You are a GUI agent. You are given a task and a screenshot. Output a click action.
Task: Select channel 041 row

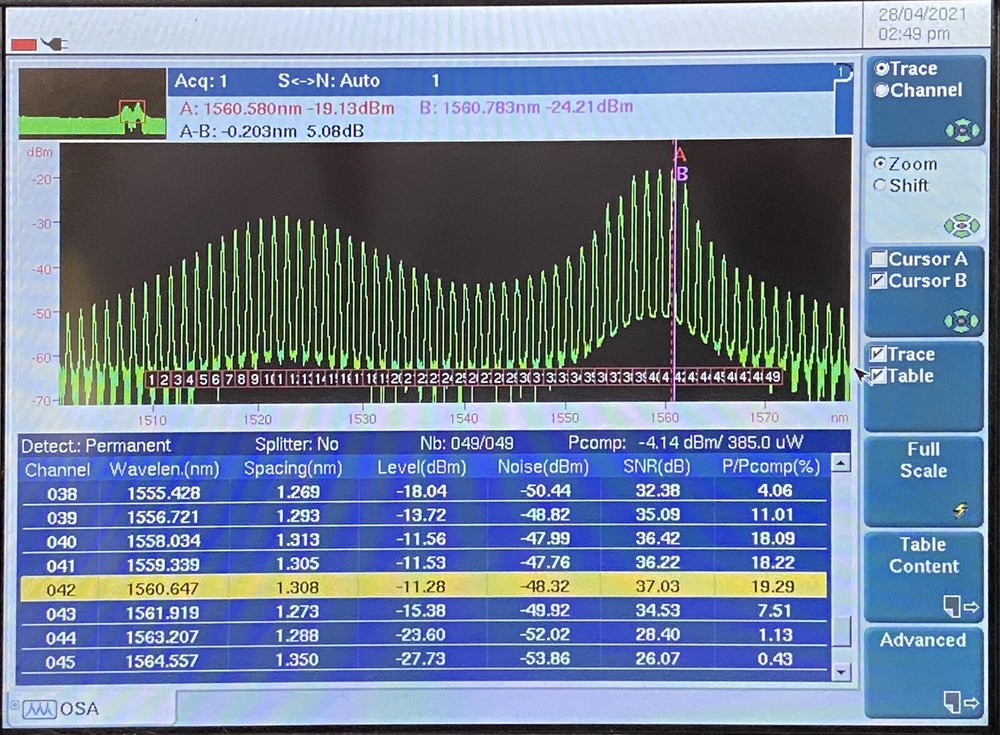424,564
